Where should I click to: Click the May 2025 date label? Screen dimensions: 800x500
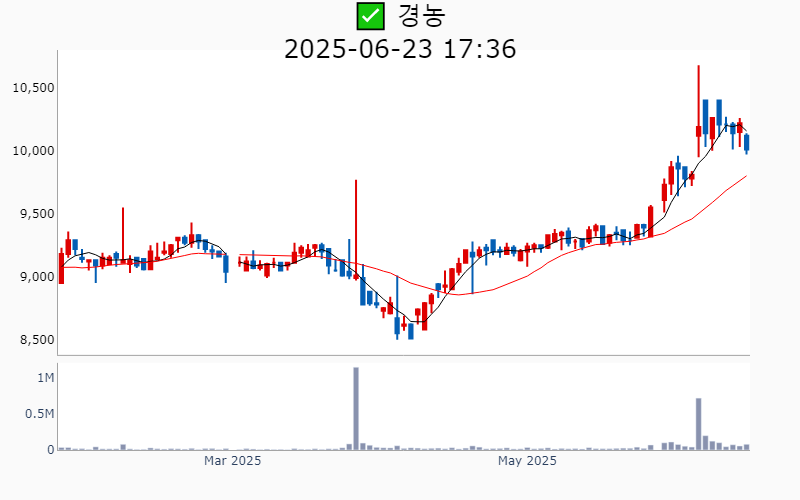point(527,461)
